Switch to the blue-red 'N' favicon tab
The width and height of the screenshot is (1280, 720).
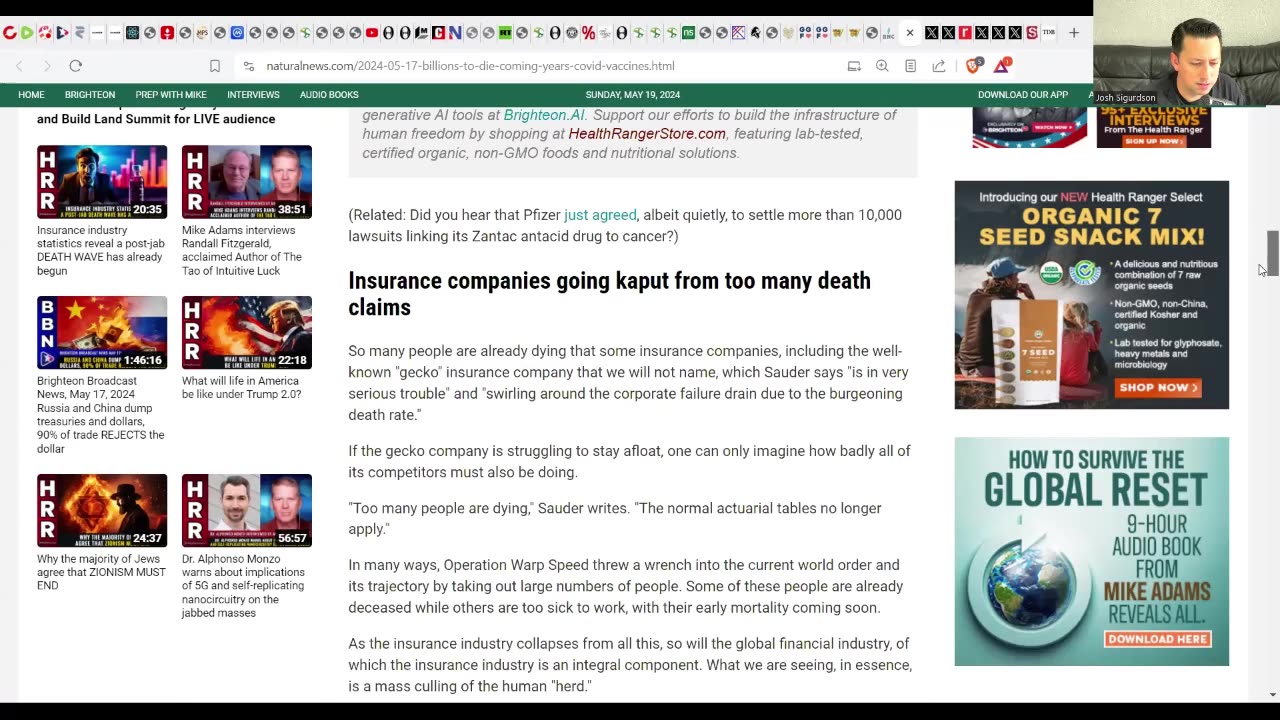(455, 33)
